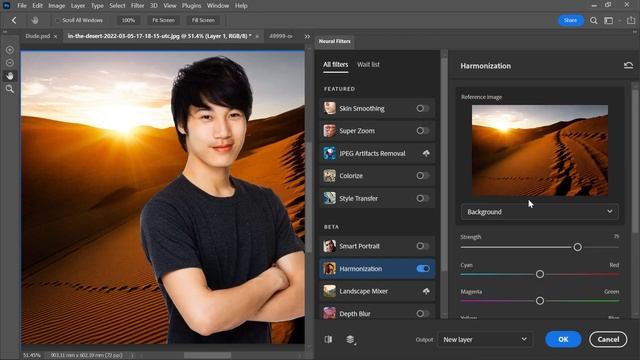The width and height of the screenshot is (640, 360).
Task: Close the Dude.psd document tab
Action: click(56, 36)
